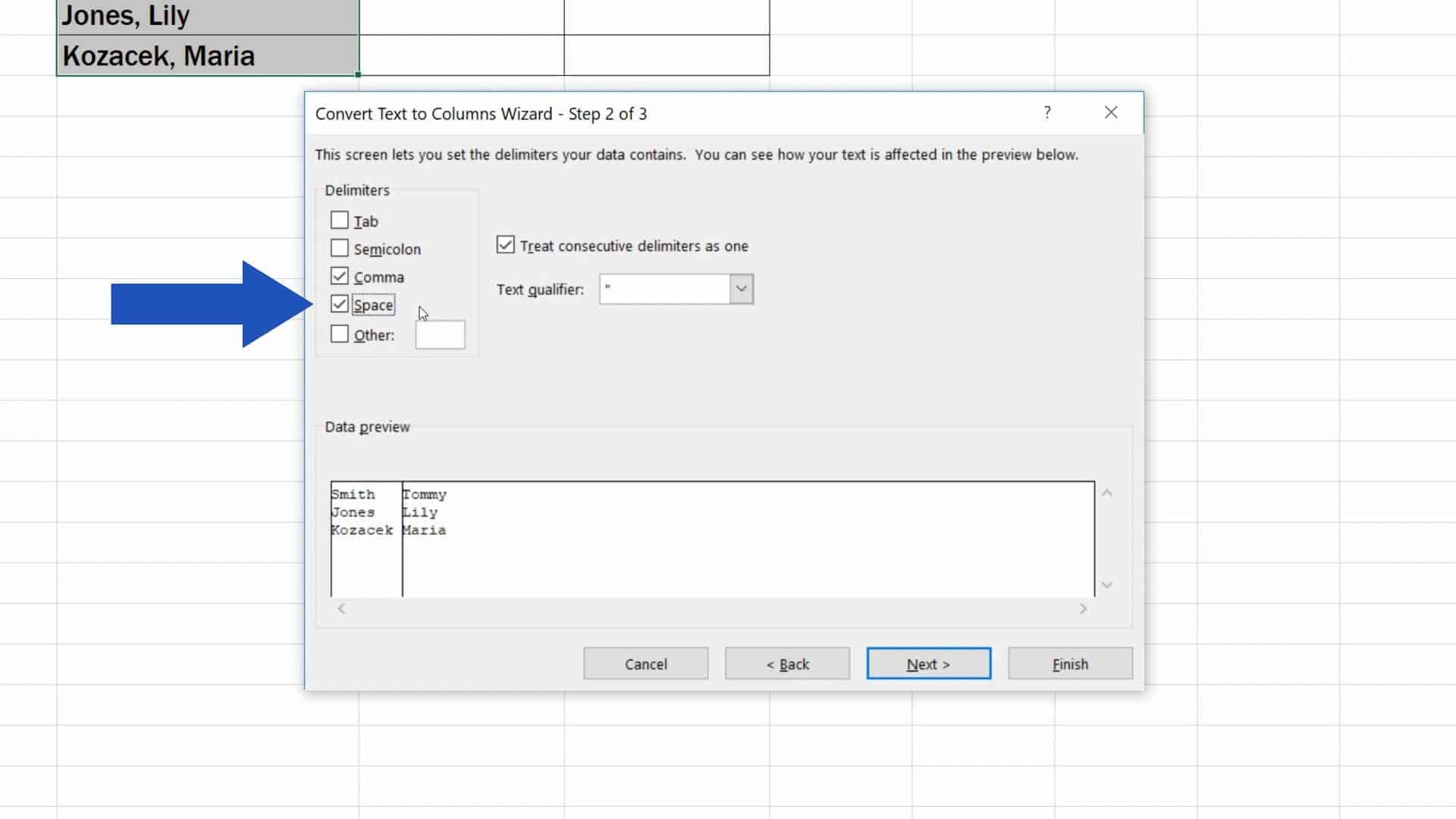Select the Kozacek, Maria cell

tap(205, 55)
